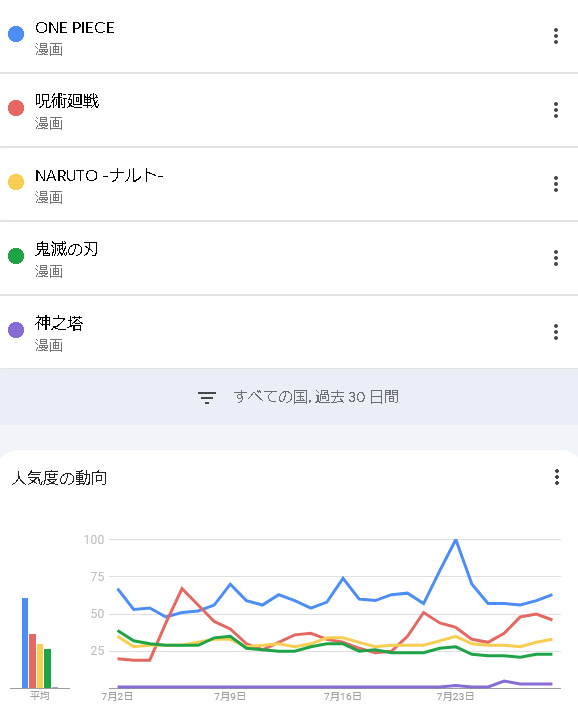Viewport: 578px width, 717px height.
Task: Open the three-dot menu for ONE PIECE
Action: (x=556, y=36)
